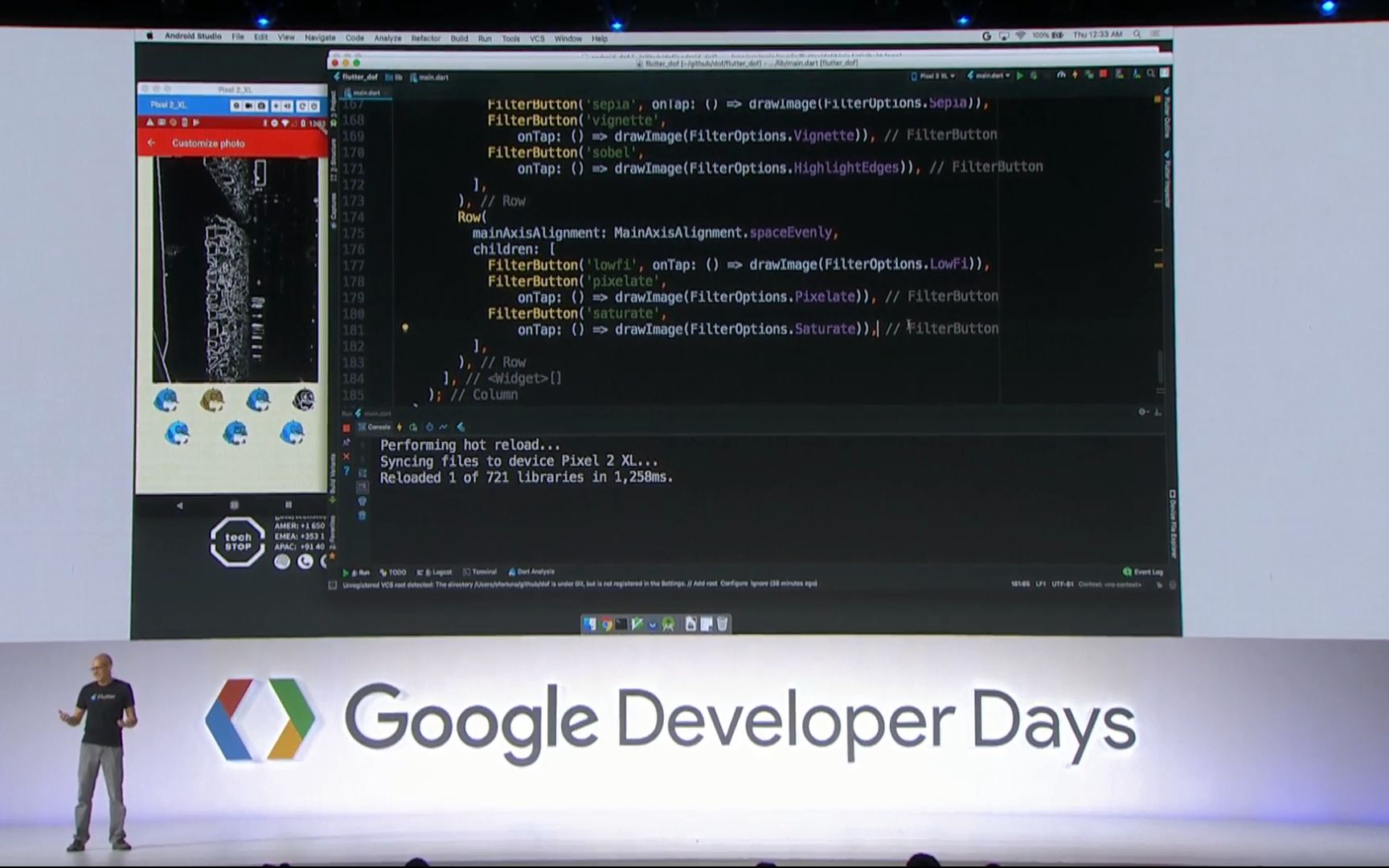
Task: Open the Apple menu
Action: (150, 36)
